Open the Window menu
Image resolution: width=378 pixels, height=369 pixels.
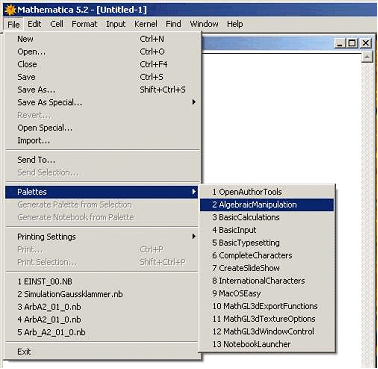click(204, 24)
